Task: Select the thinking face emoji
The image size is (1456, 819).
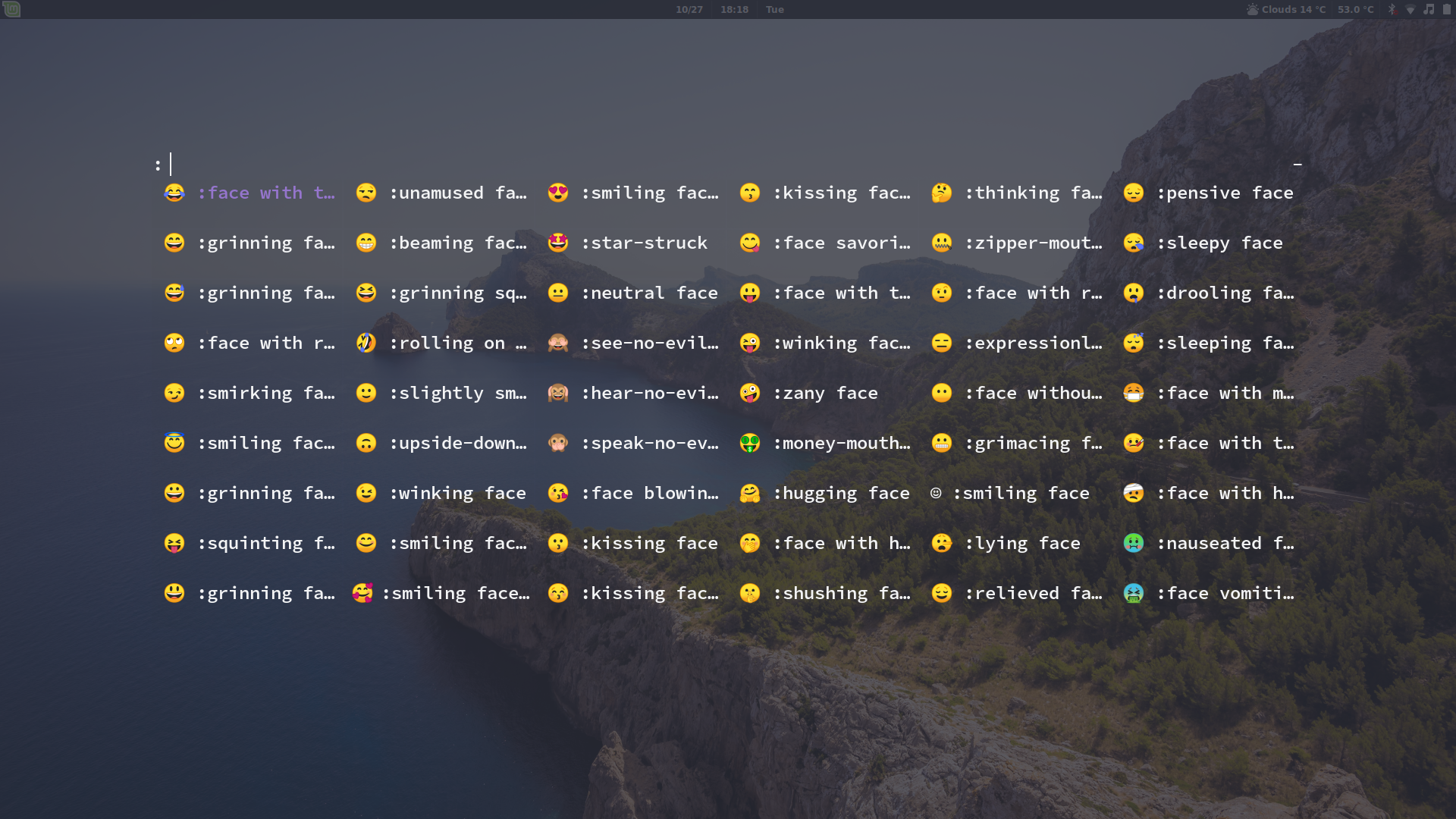Action: pyautogui.click(x=1016, y=193)
